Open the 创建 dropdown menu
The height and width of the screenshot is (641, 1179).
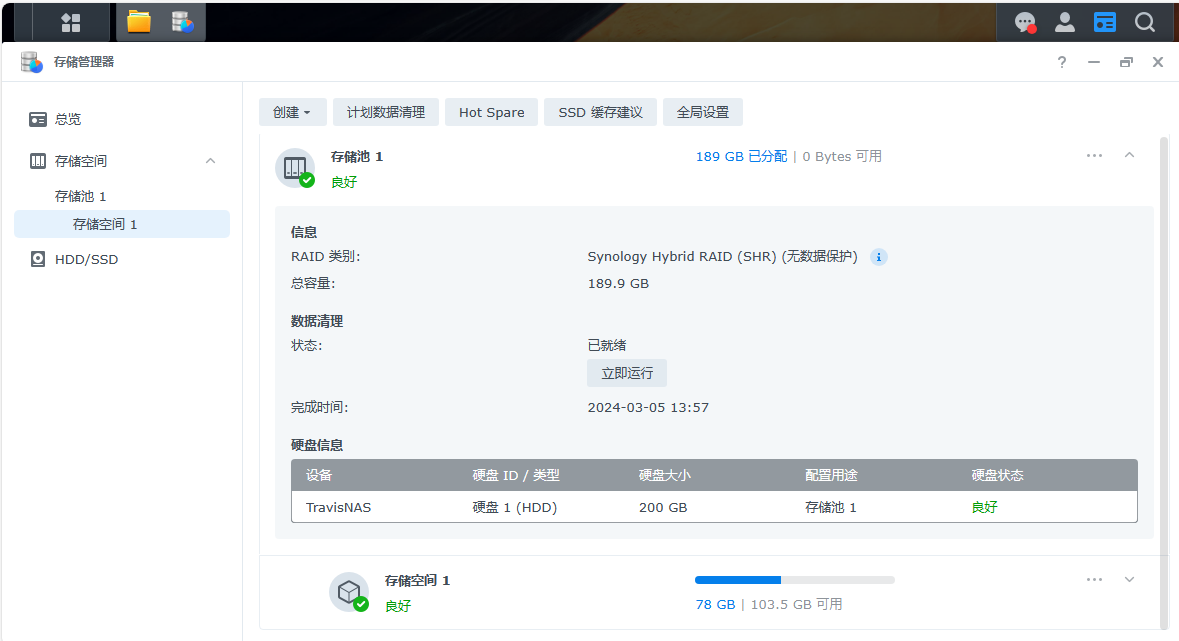(292, 112)
